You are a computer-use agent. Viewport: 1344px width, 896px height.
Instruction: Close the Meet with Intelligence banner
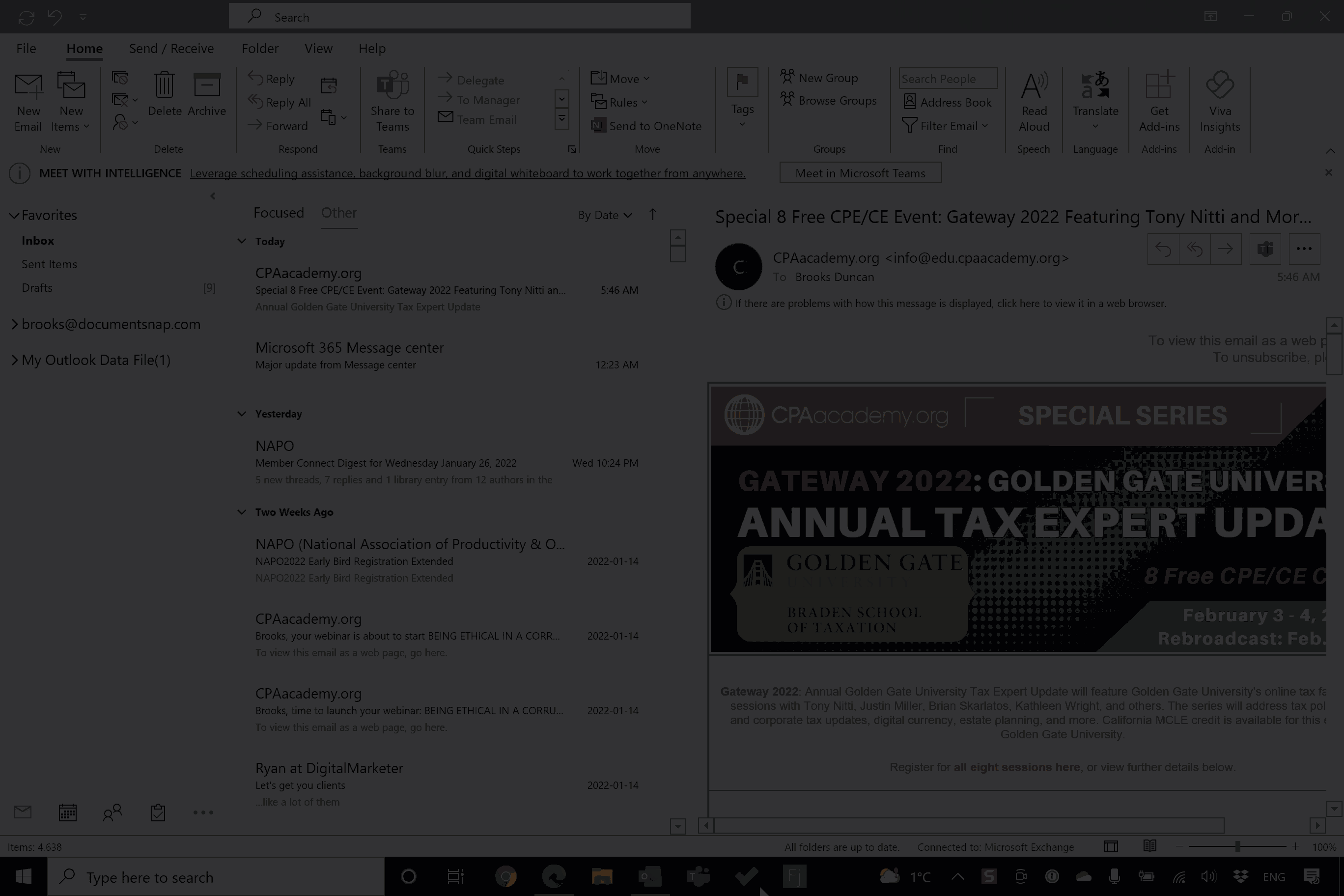1329,172
